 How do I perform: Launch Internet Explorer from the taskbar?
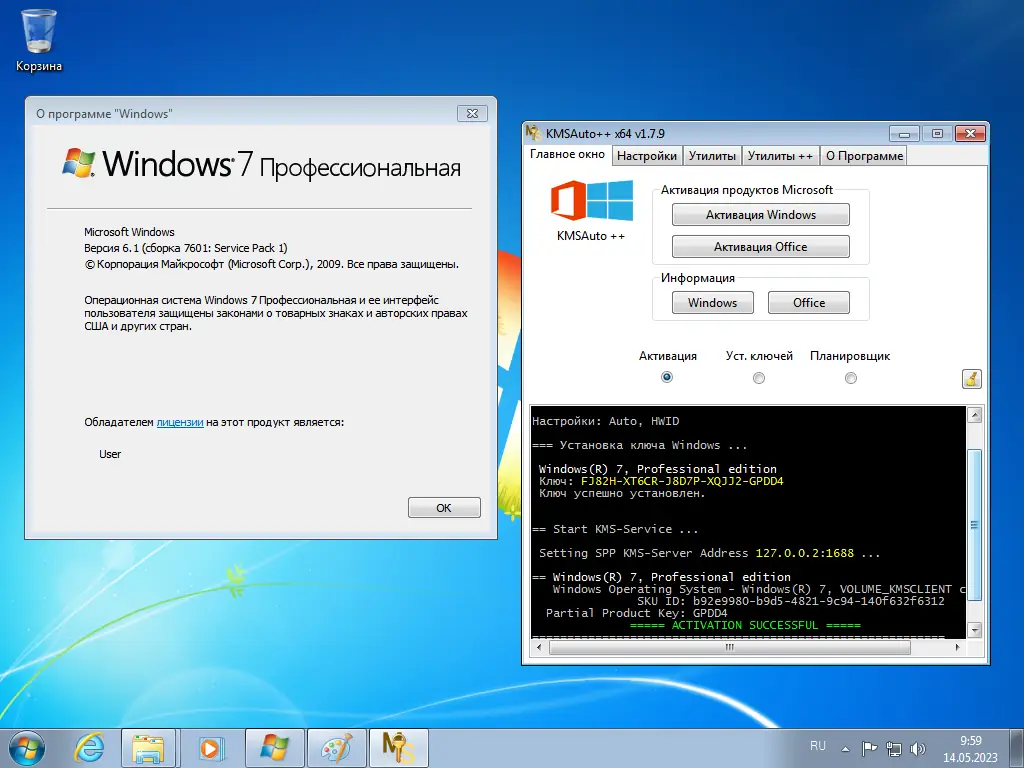(x=89, y=748)
